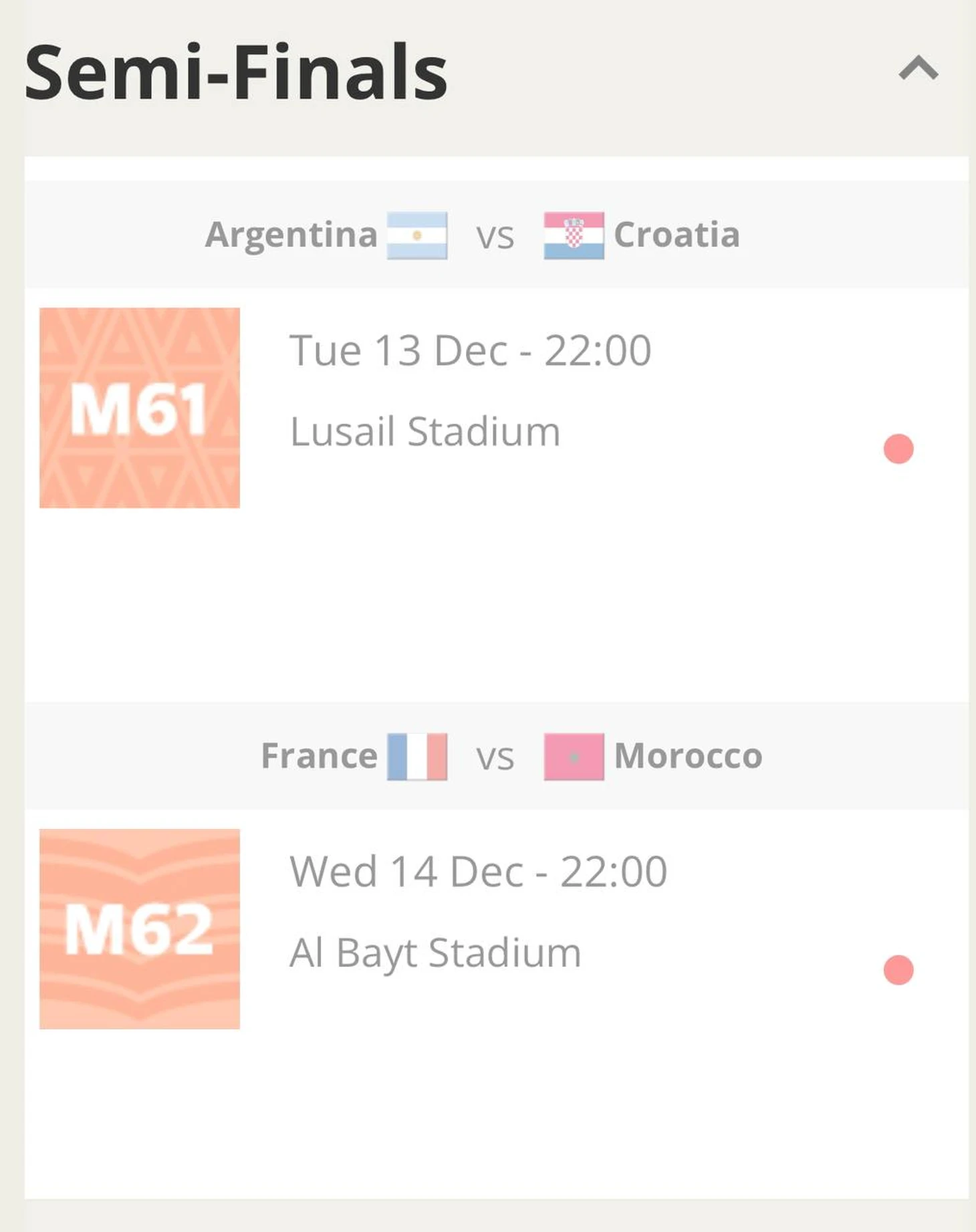The height and width of the screenshot is (1232, 976).
Task: Click Tue 13 Dec - 22:00 date
Action: pyautogui.click(x=470, y=350)
